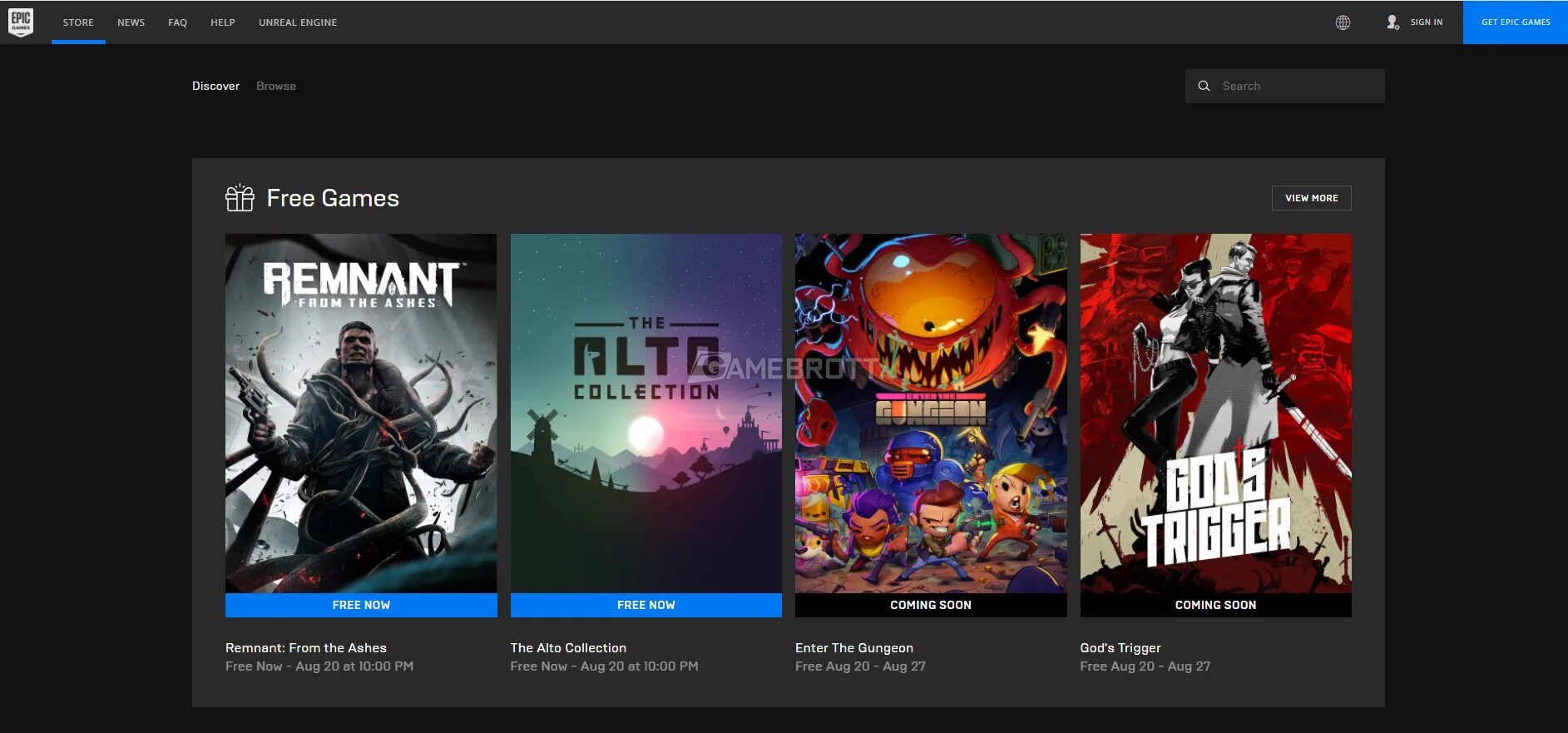Click Coming Soon banner under God's Trigger
The width and height of the screenshot is (1568, 733).
pyautogui.click(x=1215, y=605)
